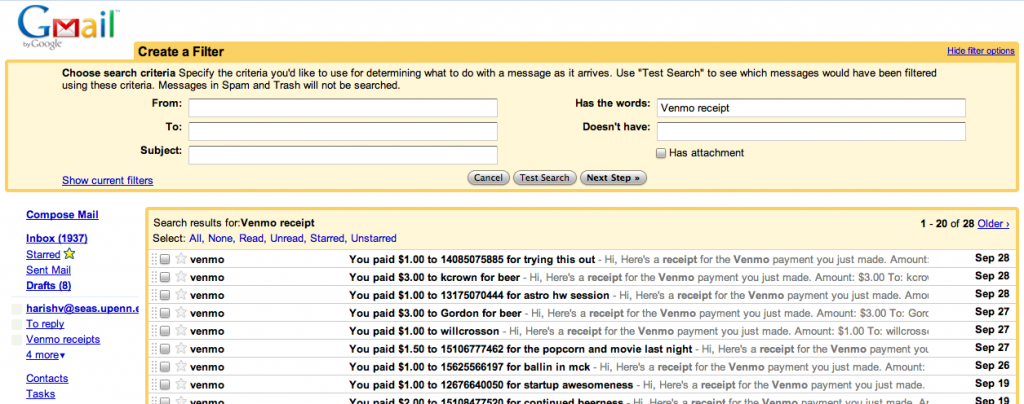The height and width of the screenshot is (404, 1024).
Task: Open the To reply label
Action: (x=45, y=324)
